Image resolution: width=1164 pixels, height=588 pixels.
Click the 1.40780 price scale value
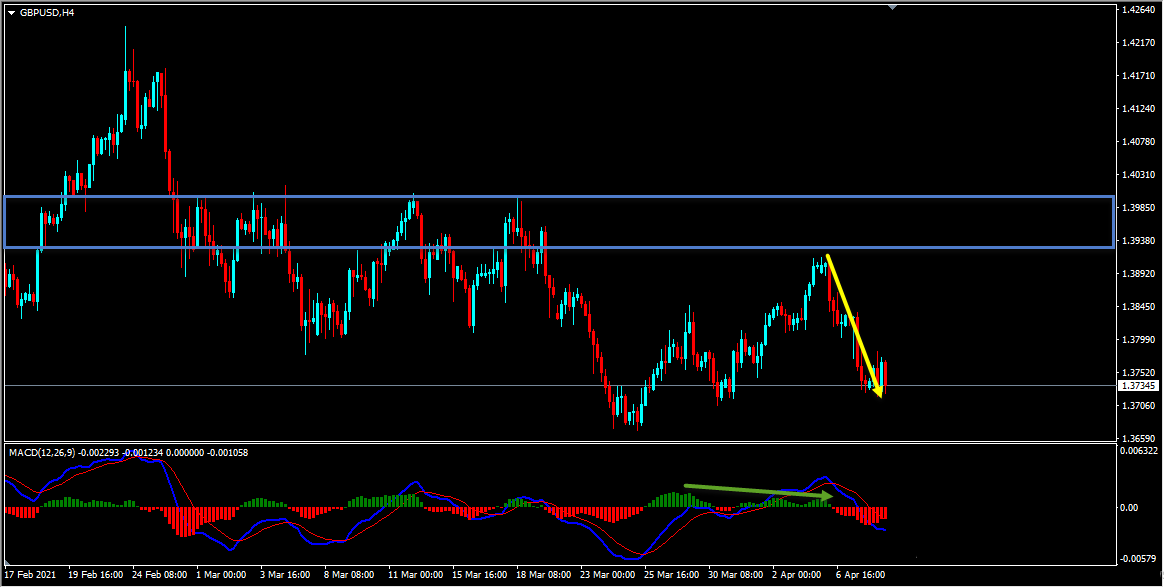pos(1138,142)
